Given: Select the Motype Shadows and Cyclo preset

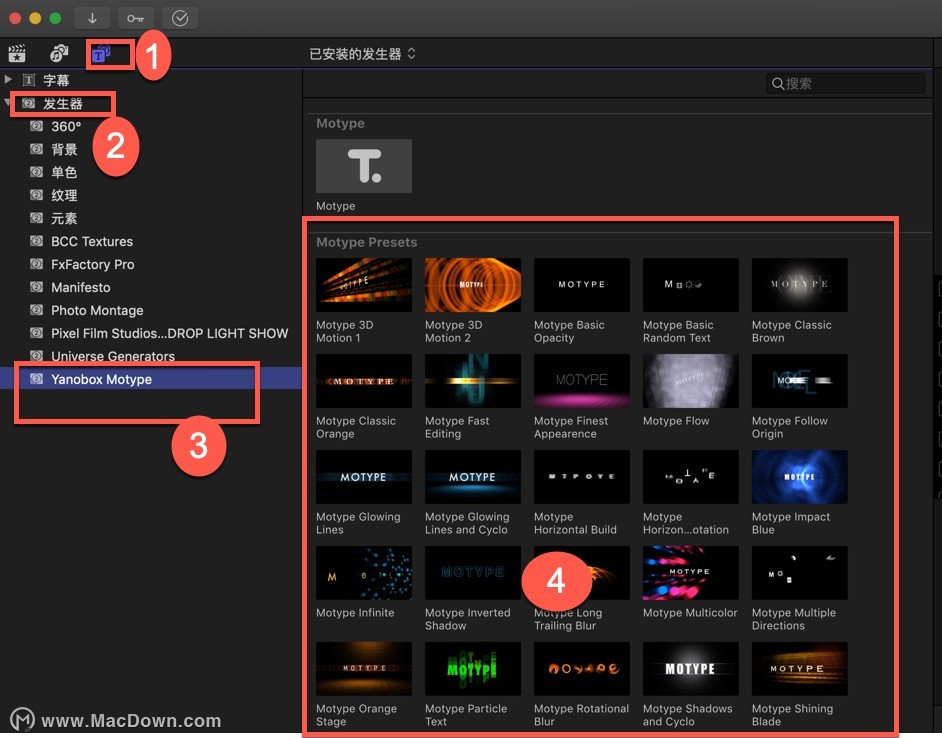Looking at the screenshot, I should [x=691, y=669].
